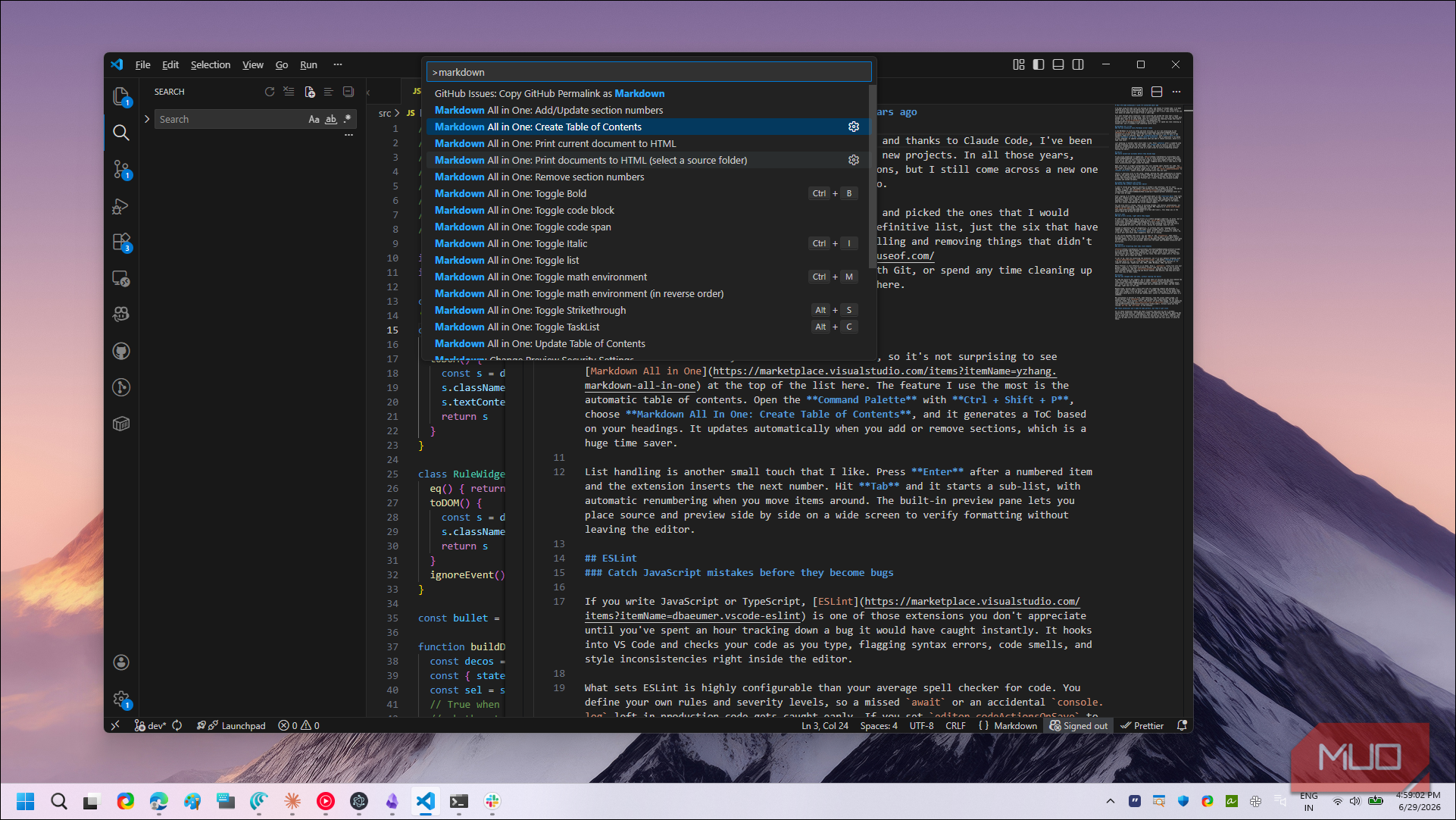Click the Signed out status bar item
Screen dimensions: 1456x820
(1079, 725)
